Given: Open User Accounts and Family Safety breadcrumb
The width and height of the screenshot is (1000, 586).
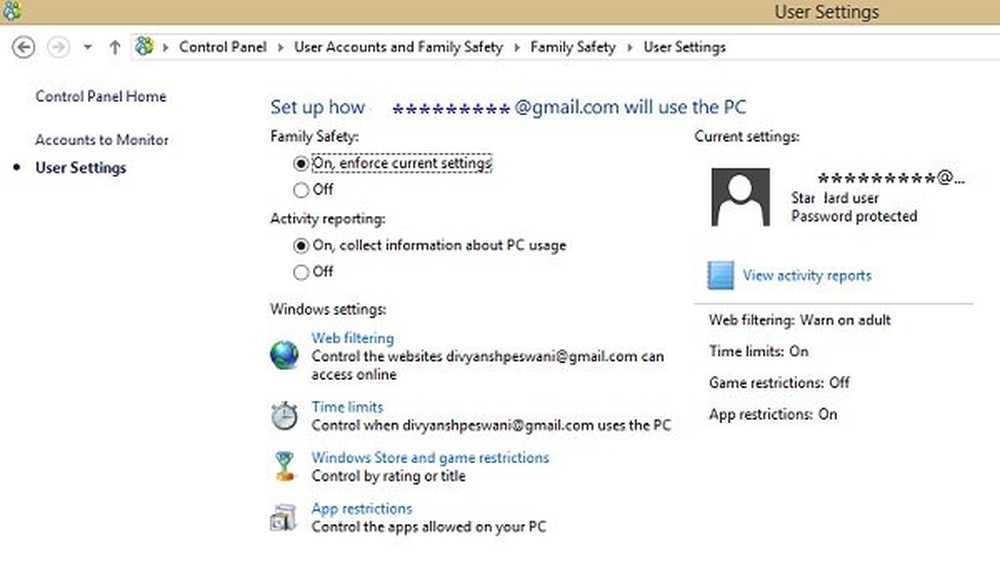Looking at the screenshot, I should pyautogui.click(x=398, y=47).
